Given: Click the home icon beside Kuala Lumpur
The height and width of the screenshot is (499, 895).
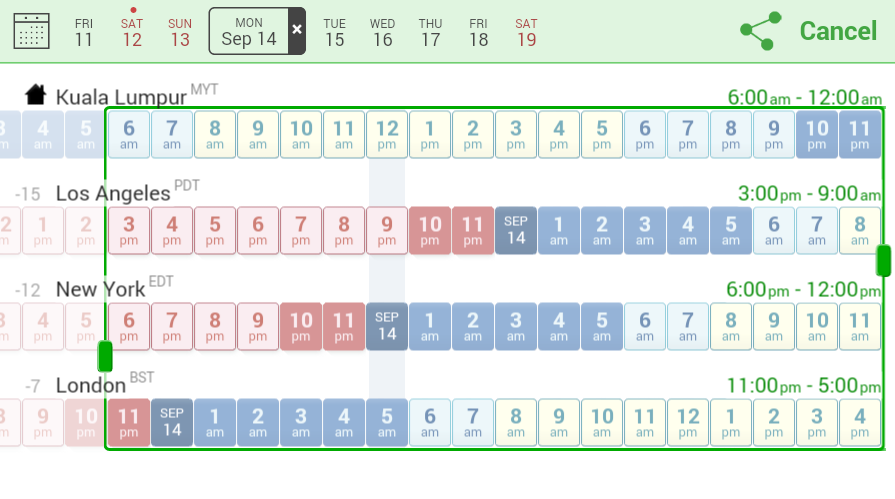Looking at the screenshot, I should 36,95.
